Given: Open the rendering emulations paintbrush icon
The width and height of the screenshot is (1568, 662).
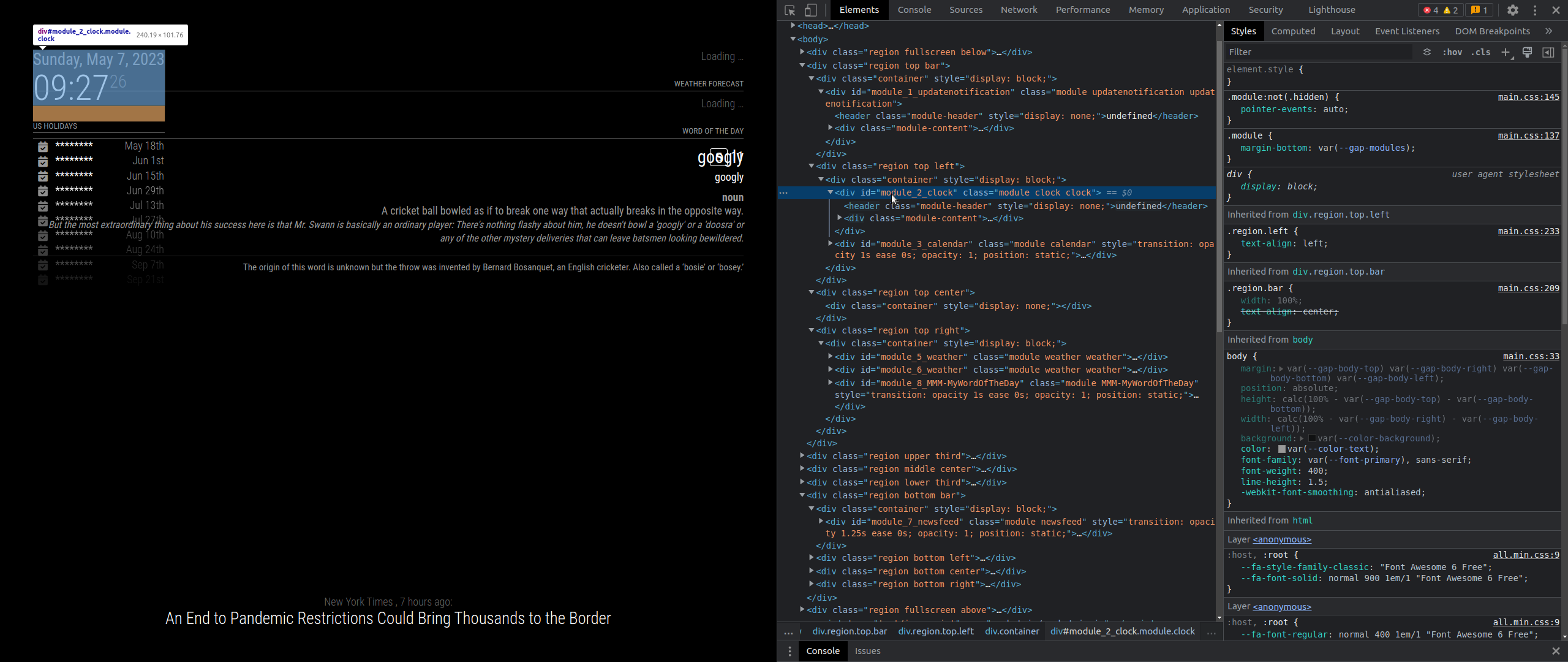Looking at the screenshot, I should (1527, 53).
